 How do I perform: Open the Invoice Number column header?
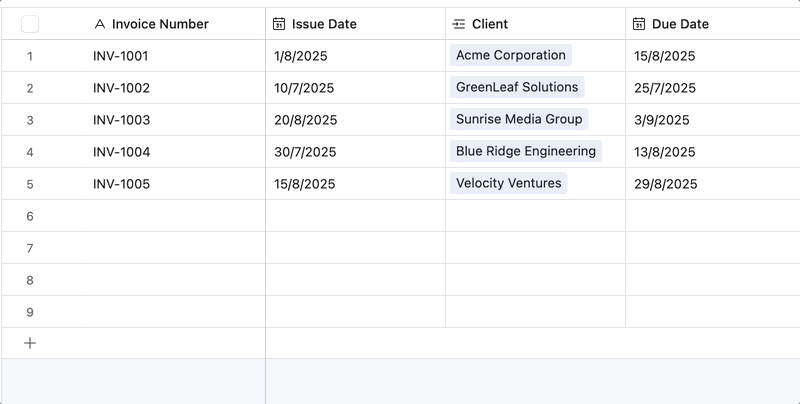pyautogui.click(x=160, y=24)
